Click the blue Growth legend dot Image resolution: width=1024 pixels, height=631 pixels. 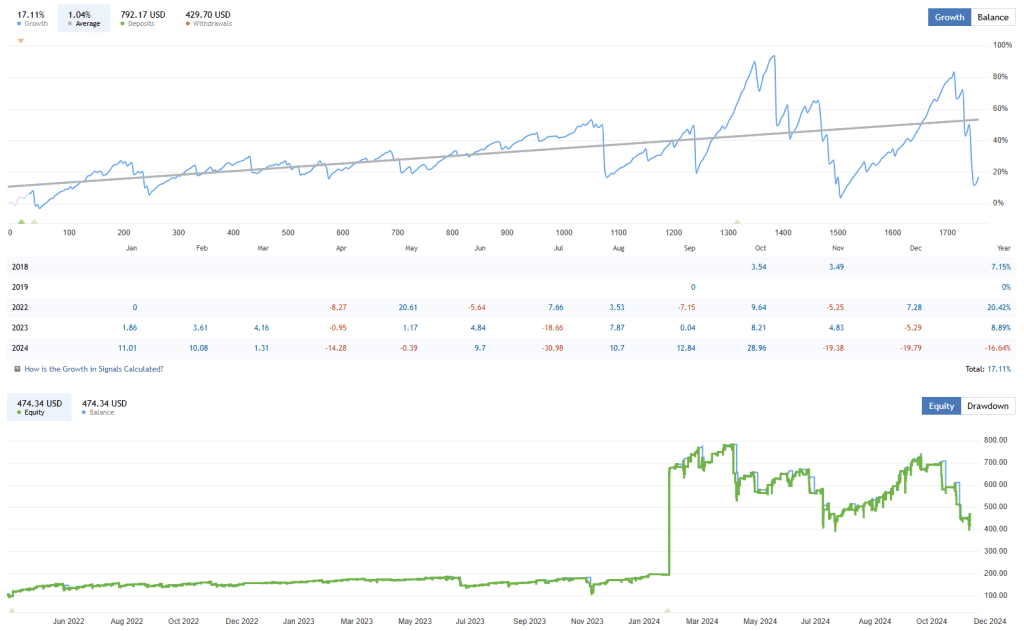point(19,23)
